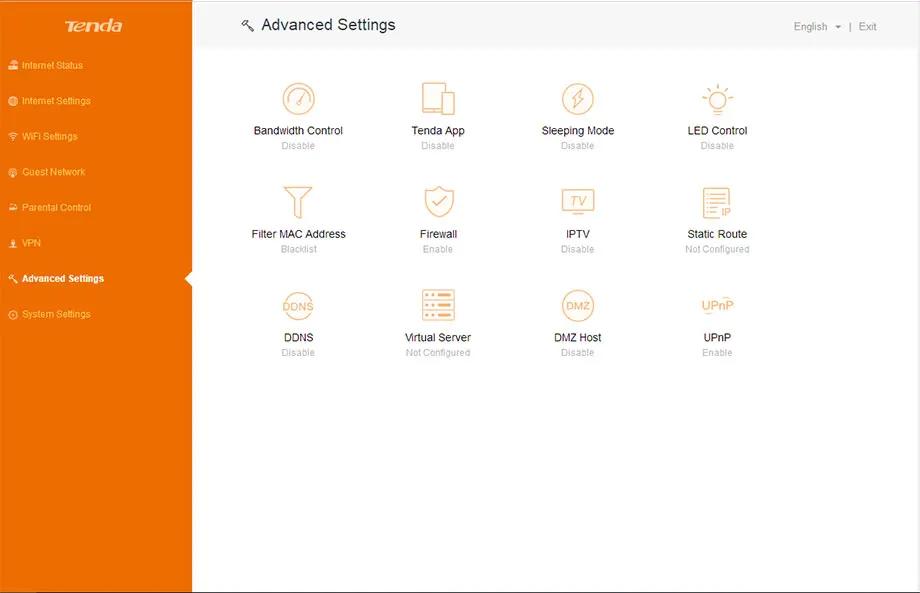Click the Virtual Server label
The height and width of the screenshot is (593, 920).
coord(438,337)
